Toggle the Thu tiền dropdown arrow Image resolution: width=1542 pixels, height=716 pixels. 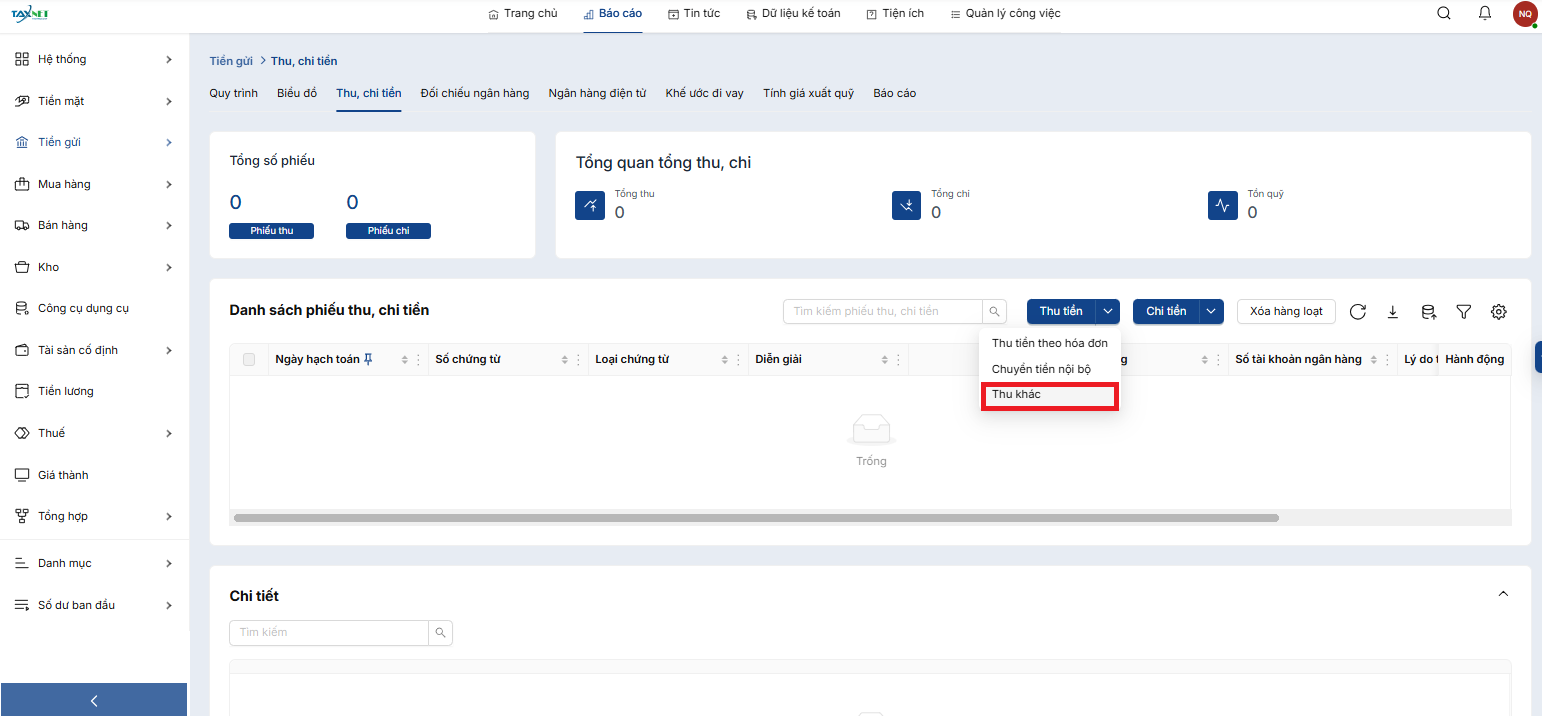tap(1108, 312)
